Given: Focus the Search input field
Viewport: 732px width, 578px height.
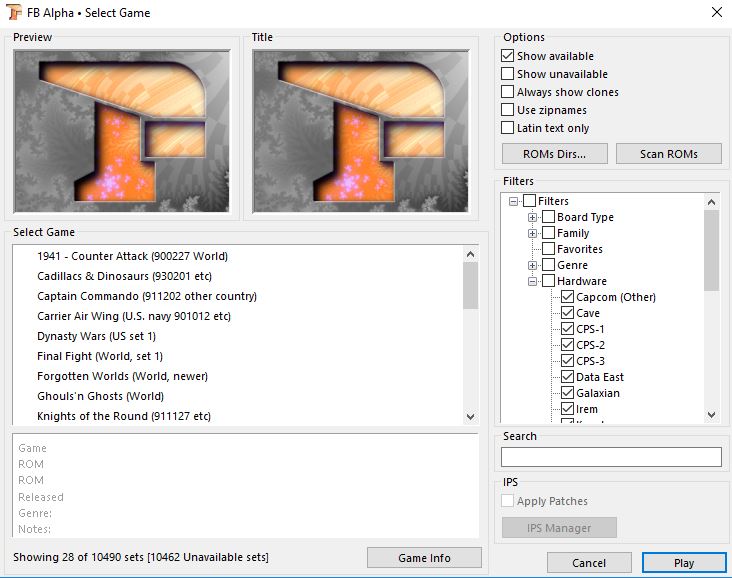Looking at the screenshot, I should (x=611, y=457).
